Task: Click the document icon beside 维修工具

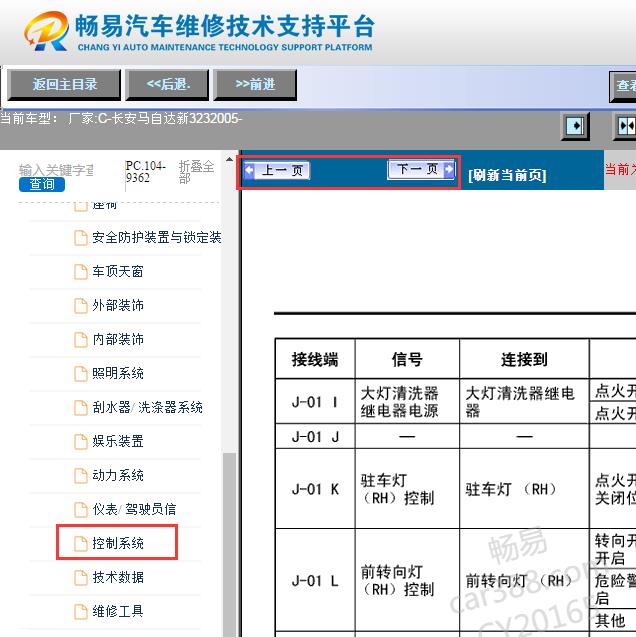Action: (x=80, y=611)
